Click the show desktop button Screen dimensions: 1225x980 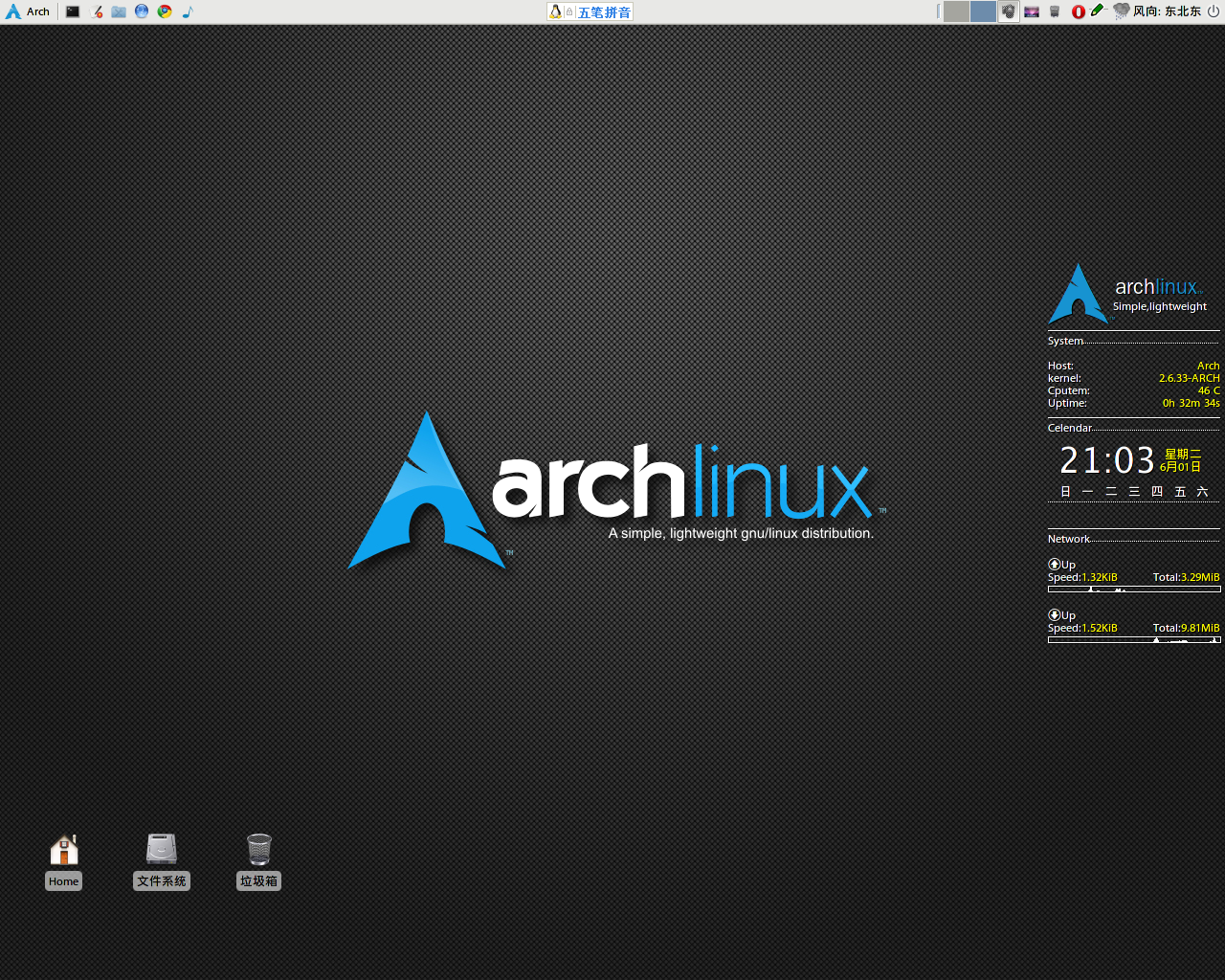[x=1009, y=11]
